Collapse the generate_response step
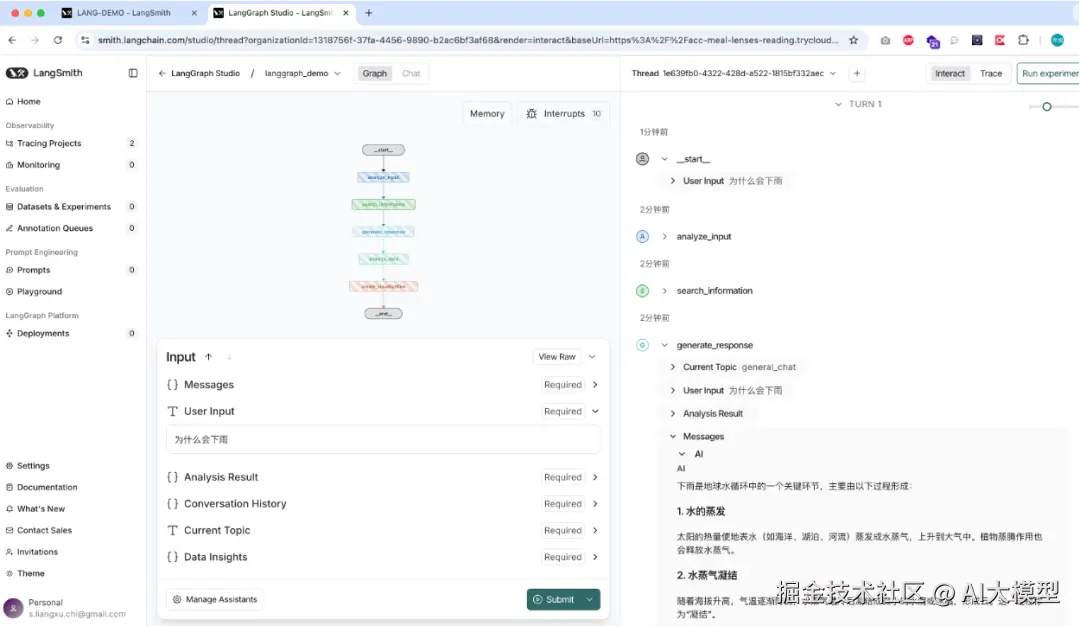The height and width of the screenshot is (626, 1080). 665,345
